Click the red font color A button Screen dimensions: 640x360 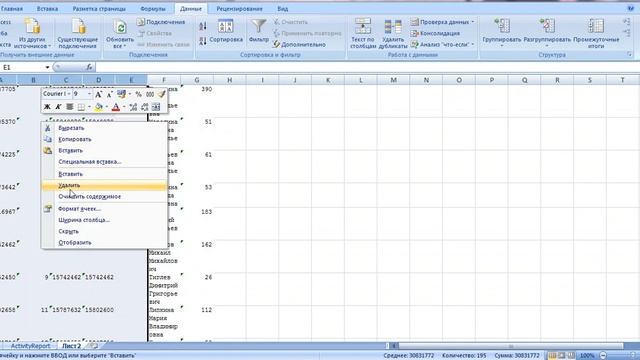116,107
